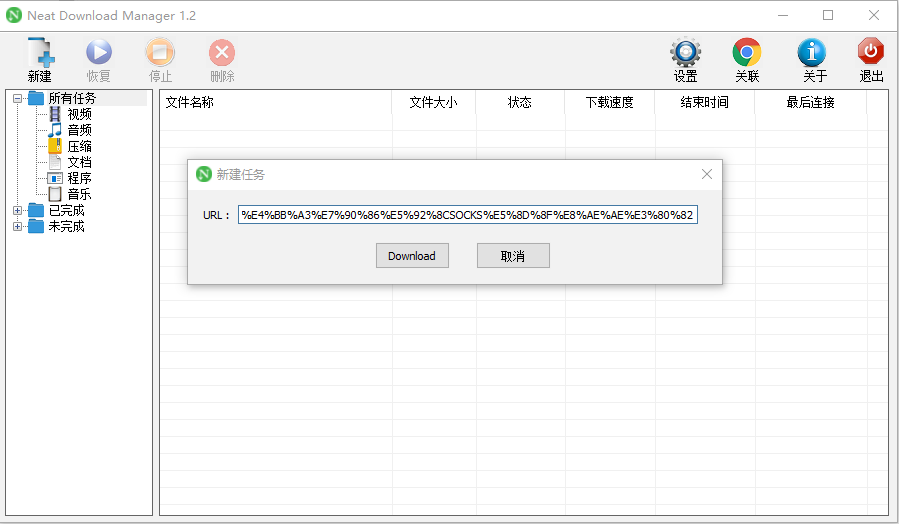Open 设置 settings gear icon
The height and width of the screenshot is (524, 899).
[x=685, y=54]
